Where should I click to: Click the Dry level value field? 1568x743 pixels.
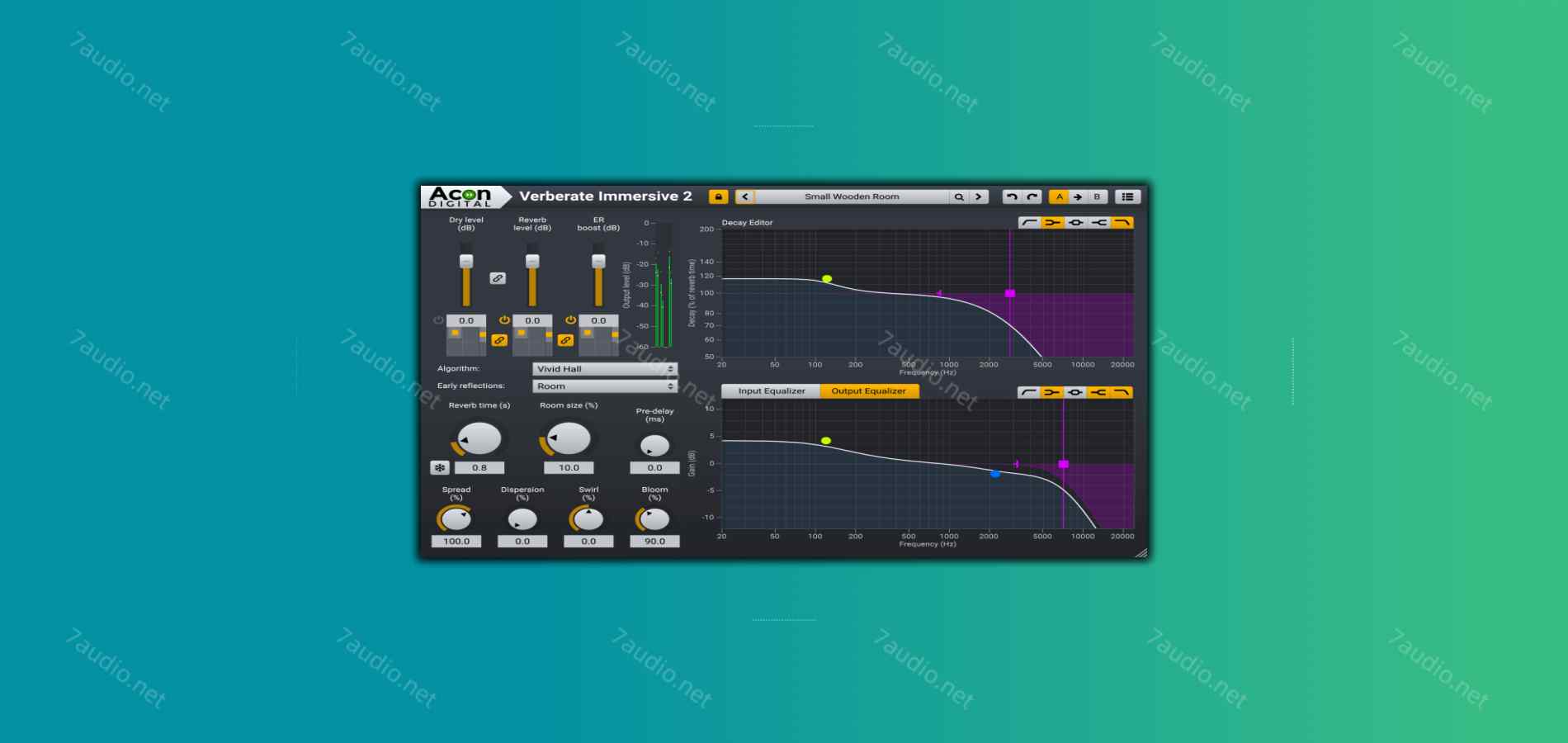click(466, 320)
